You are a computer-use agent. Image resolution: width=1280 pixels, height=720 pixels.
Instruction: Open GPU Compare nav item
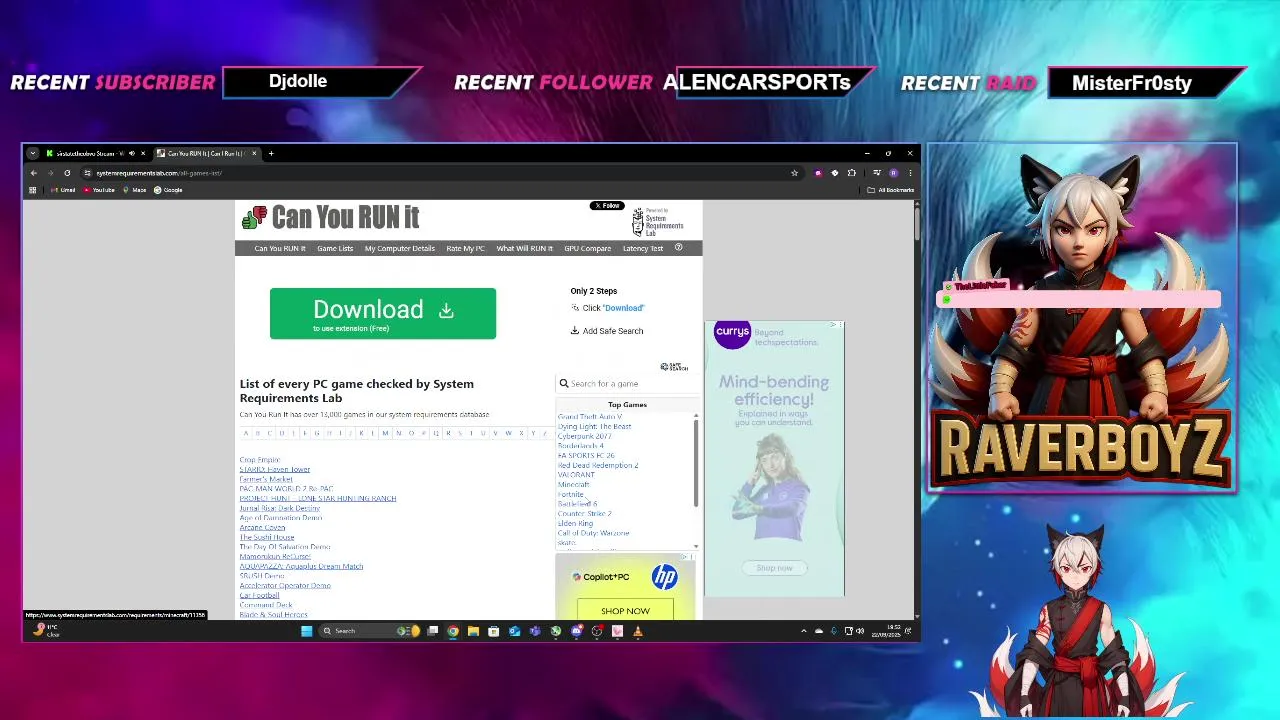[x=587, y=248]
